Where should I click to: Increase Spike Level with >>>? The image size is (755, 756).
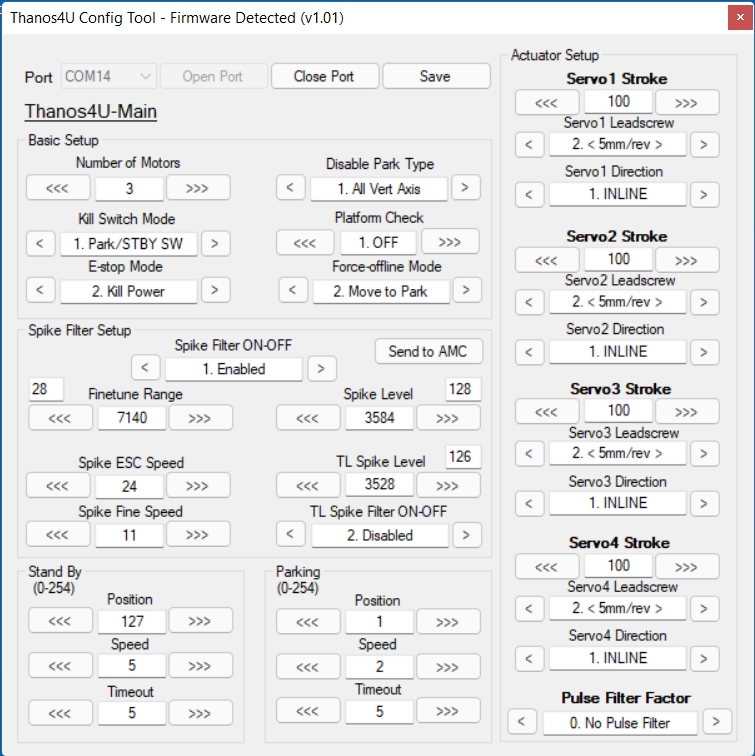448,418
